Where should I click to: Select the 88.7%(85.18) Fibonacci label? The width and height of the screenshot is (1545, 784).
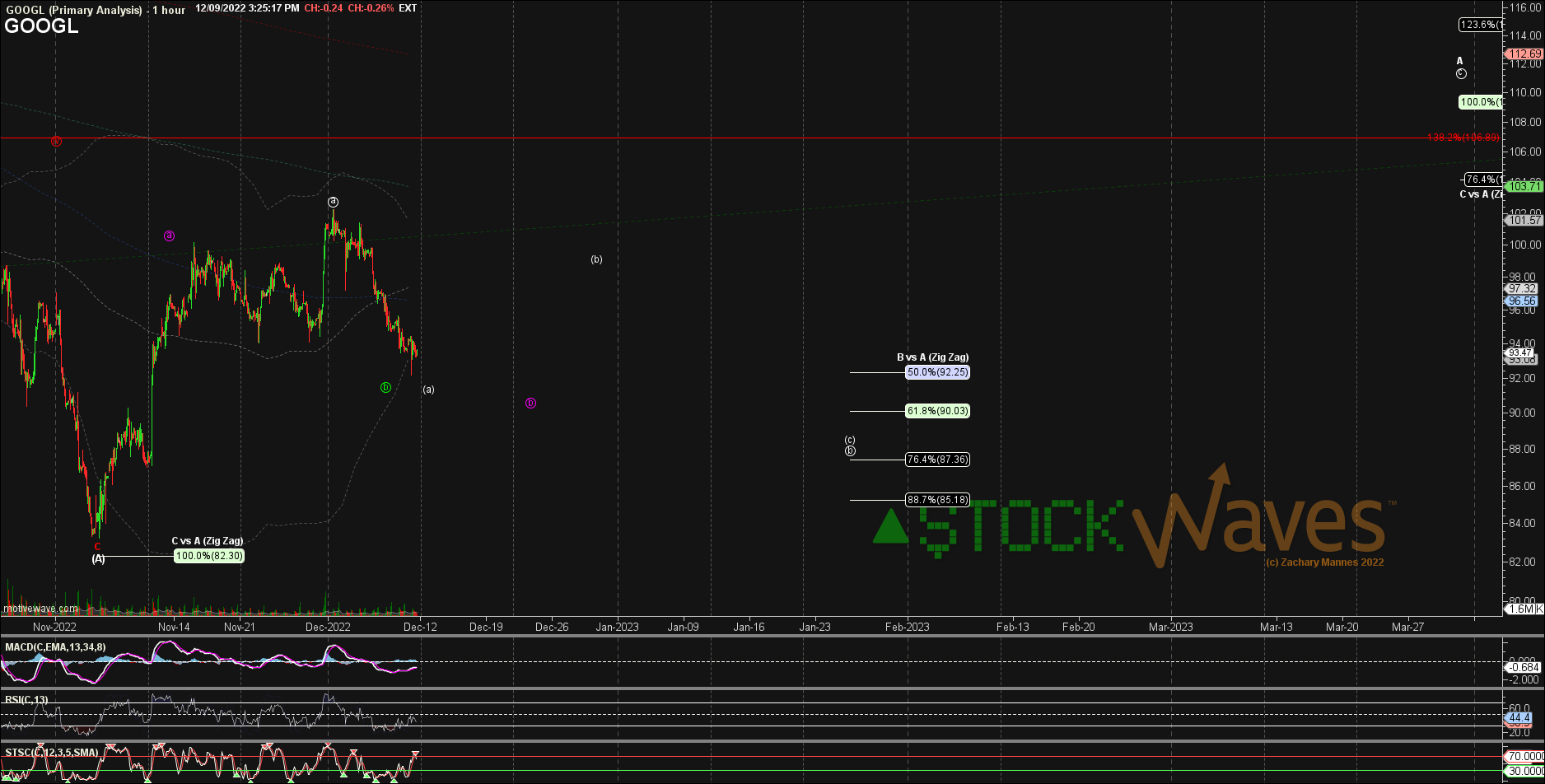click(x=937, y=500)
